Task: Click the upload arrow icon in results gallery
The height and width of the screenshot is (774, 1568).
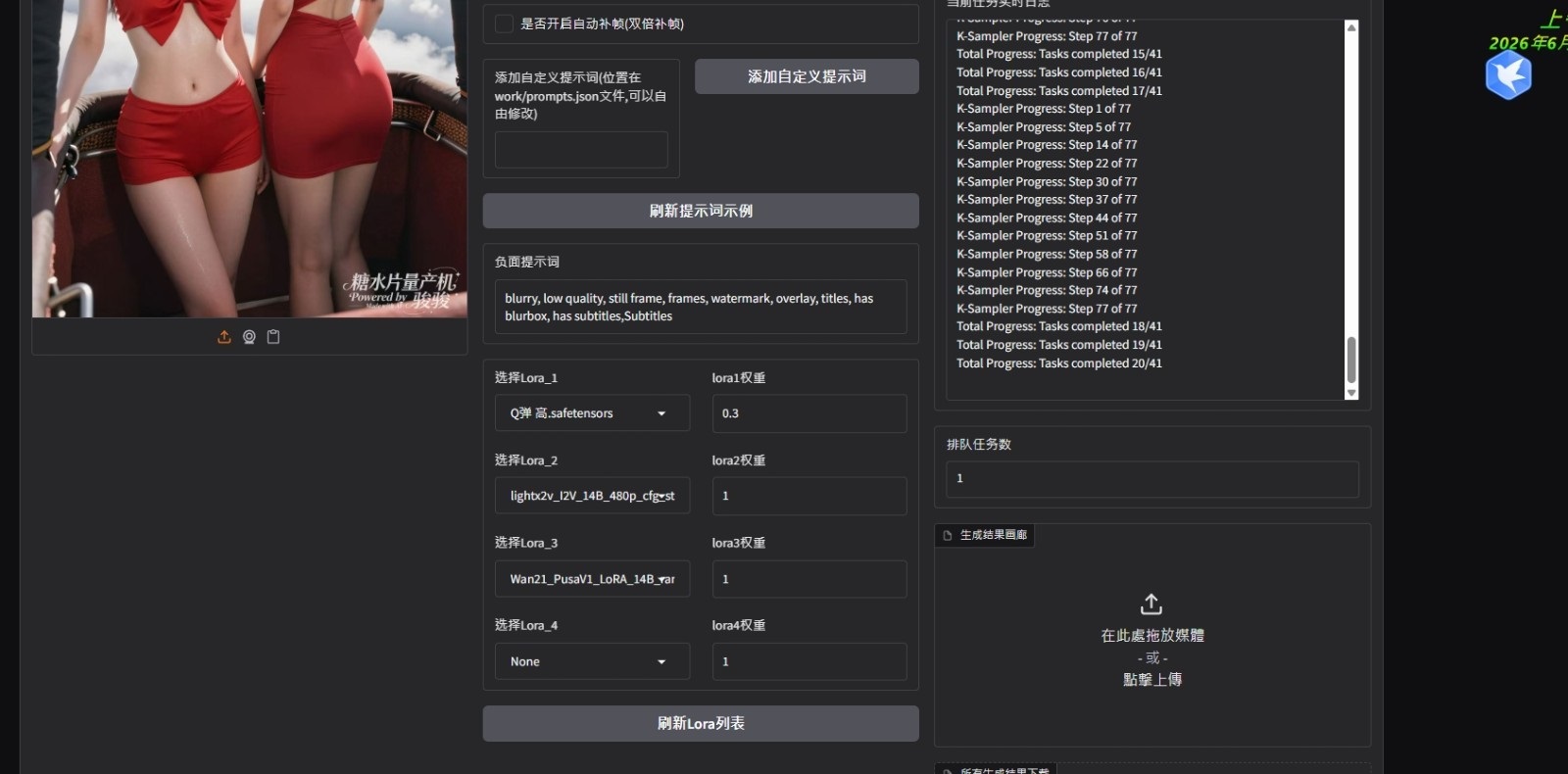Action: pos(1151,604)
